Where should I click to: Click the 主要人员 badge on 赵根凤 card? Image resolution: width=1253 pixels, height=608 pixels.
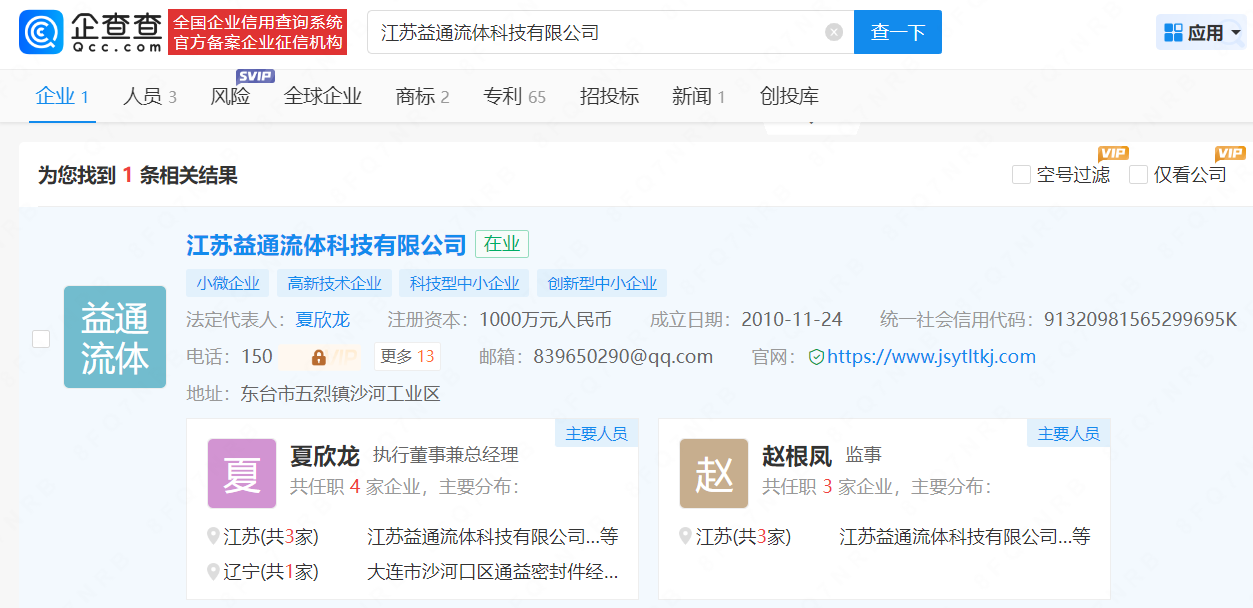pyautogui.click(x=1069, y=433)
